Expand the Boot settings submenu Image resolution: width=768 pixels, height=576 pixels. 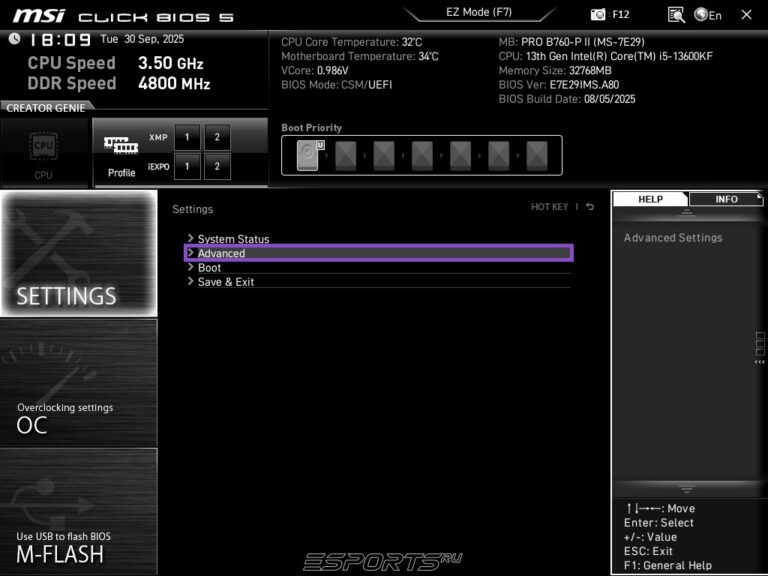point(209,268)
